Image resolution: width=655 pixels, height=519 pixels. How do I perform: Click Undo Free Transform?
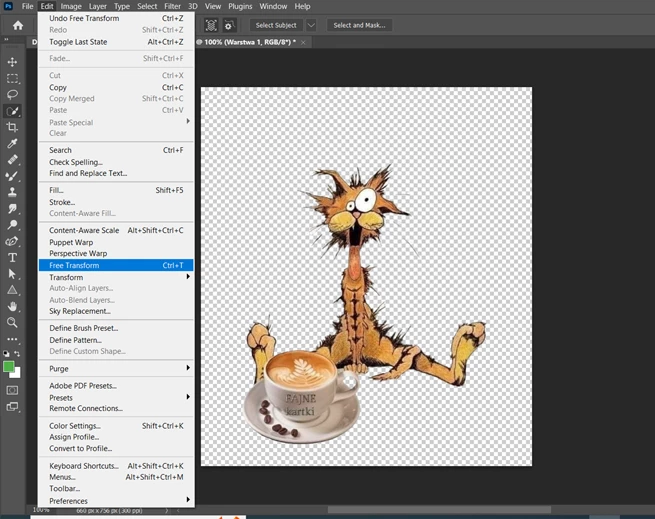coord(116,18)
